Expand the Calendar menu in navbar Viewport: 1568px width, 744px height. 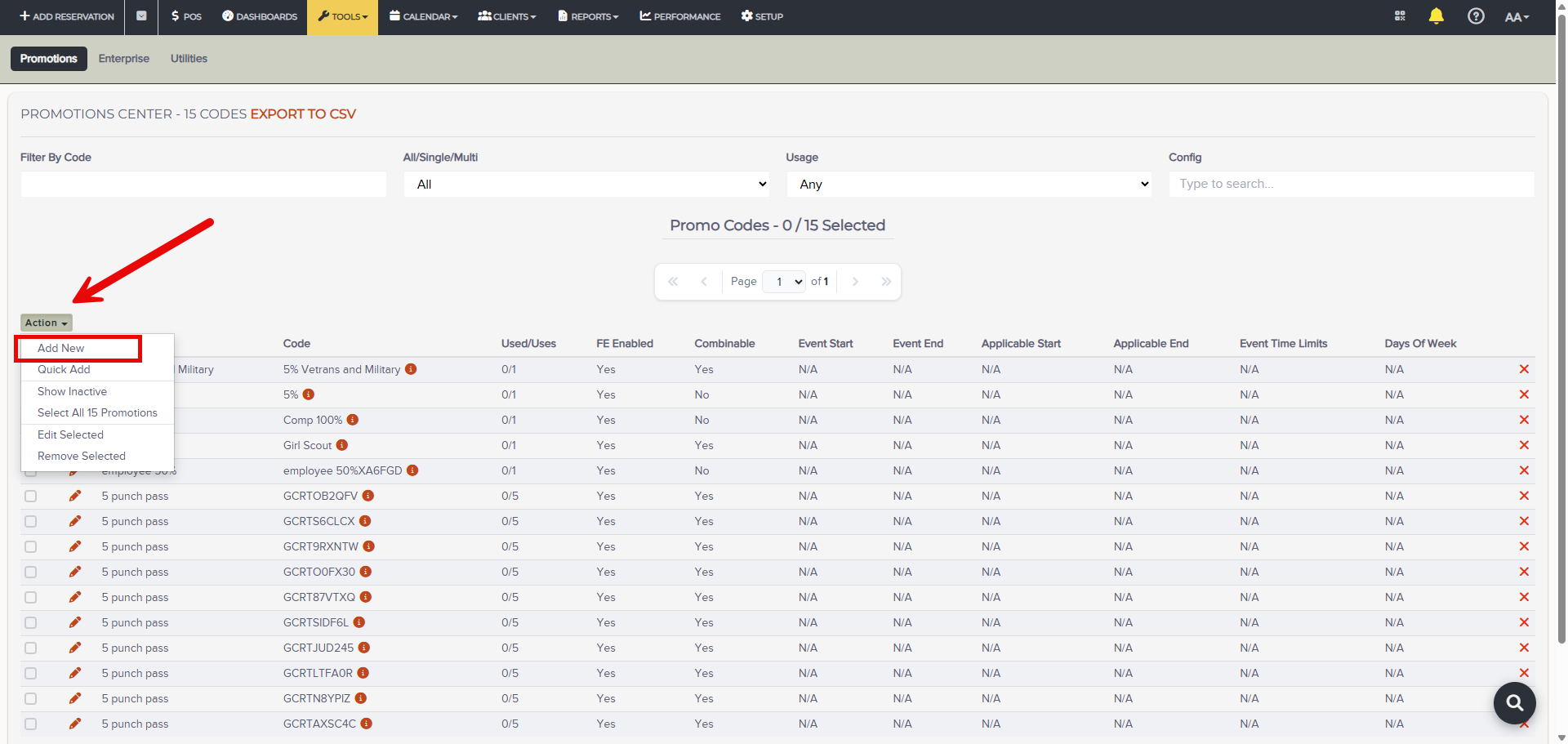coord(423,16)
